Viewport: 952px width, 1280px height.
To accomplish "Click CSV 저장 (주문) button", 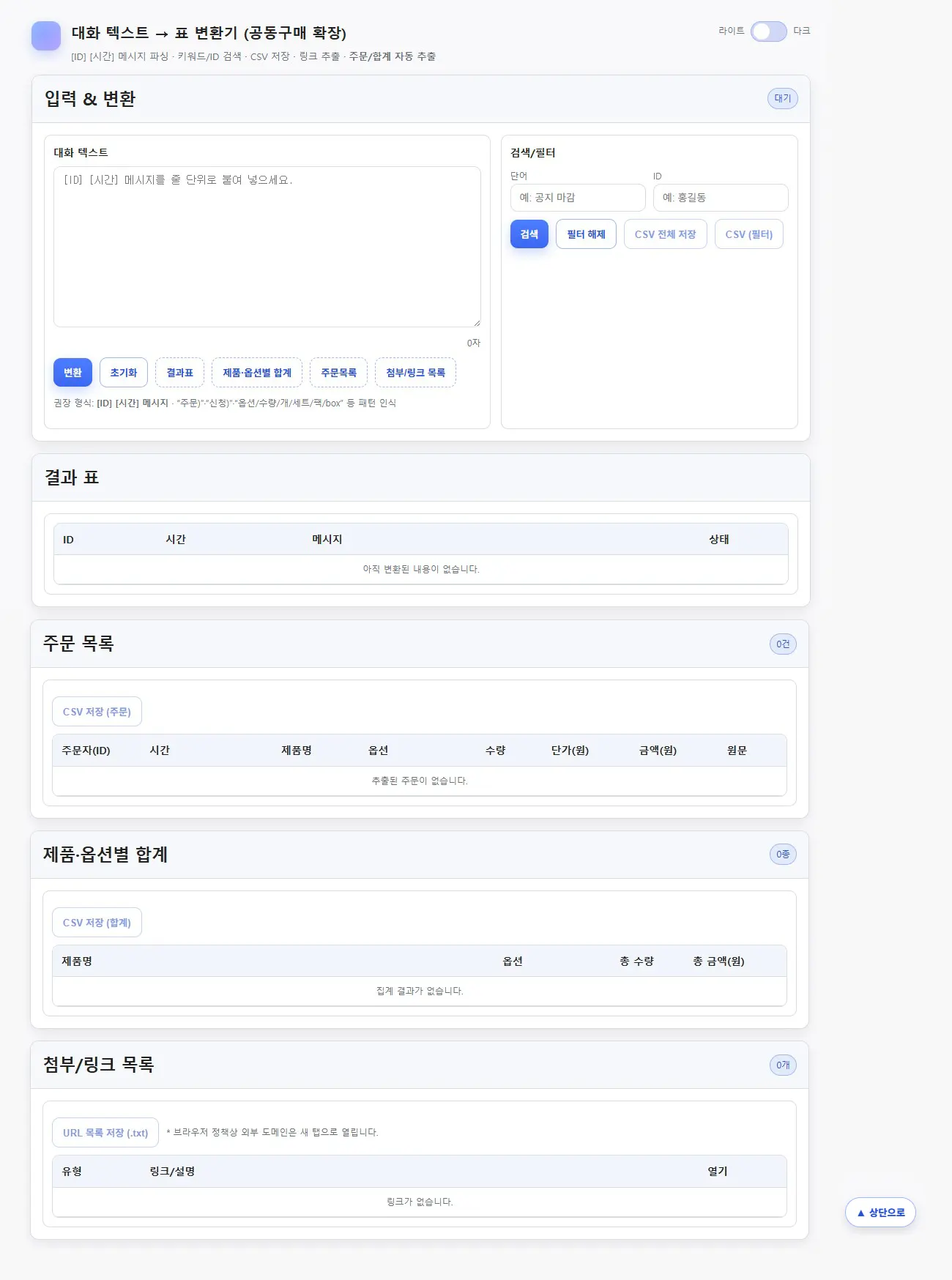I will click(x=97, y=712).
